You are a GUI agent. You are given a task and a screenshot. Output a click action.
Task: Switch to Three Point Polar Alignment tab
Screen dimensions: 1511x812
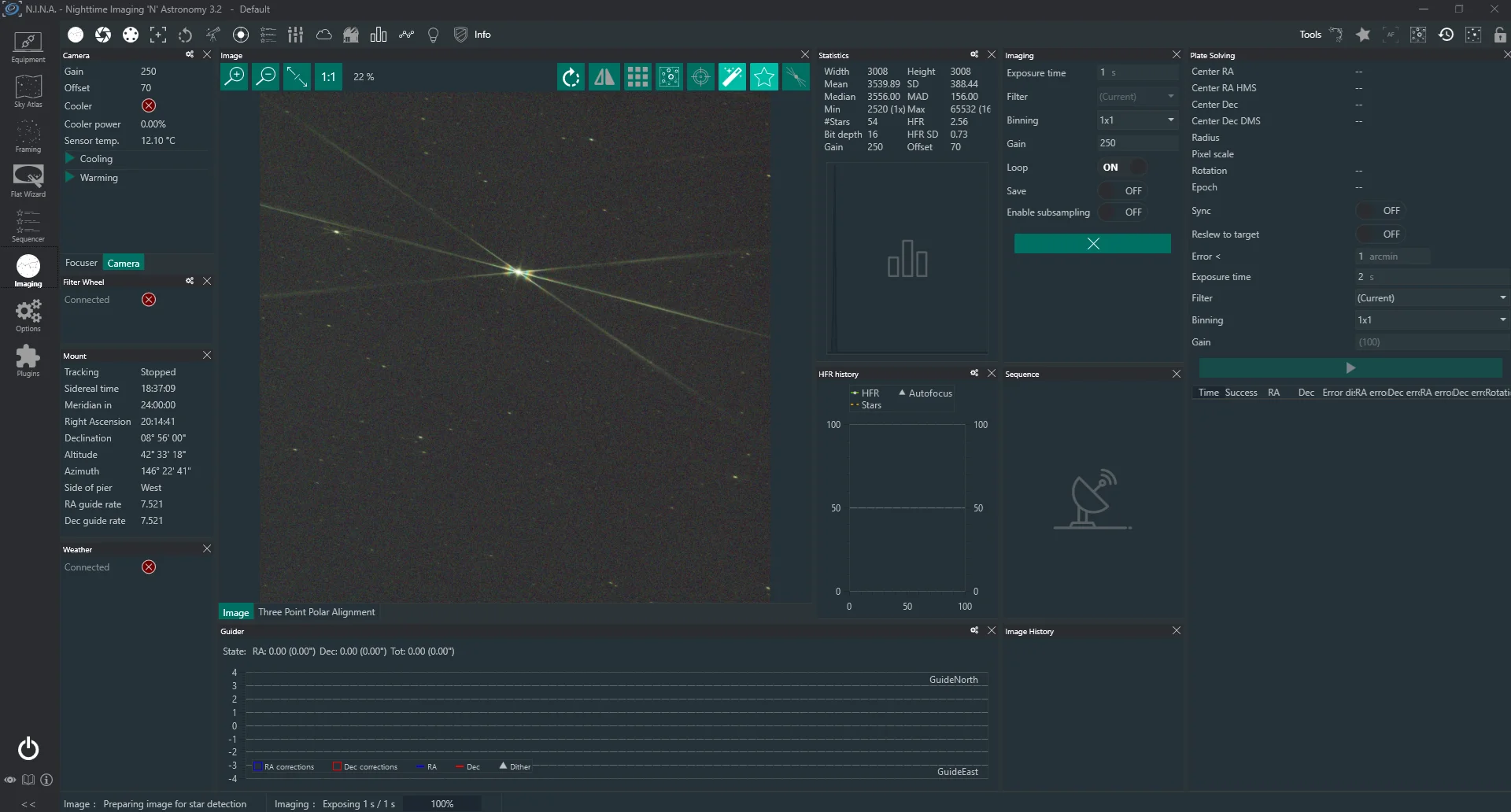click(x=316, y=612)
